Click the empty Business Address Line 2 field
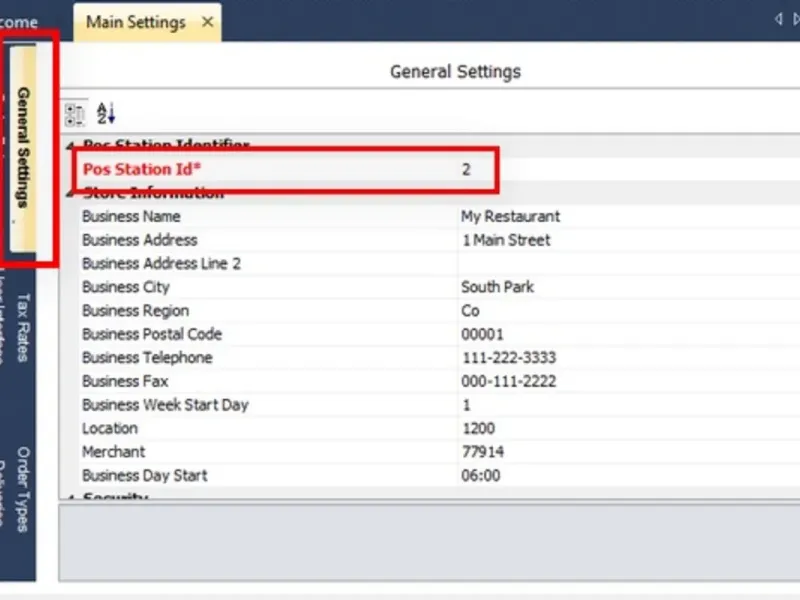The image size is (800, 600). (629, 263)
